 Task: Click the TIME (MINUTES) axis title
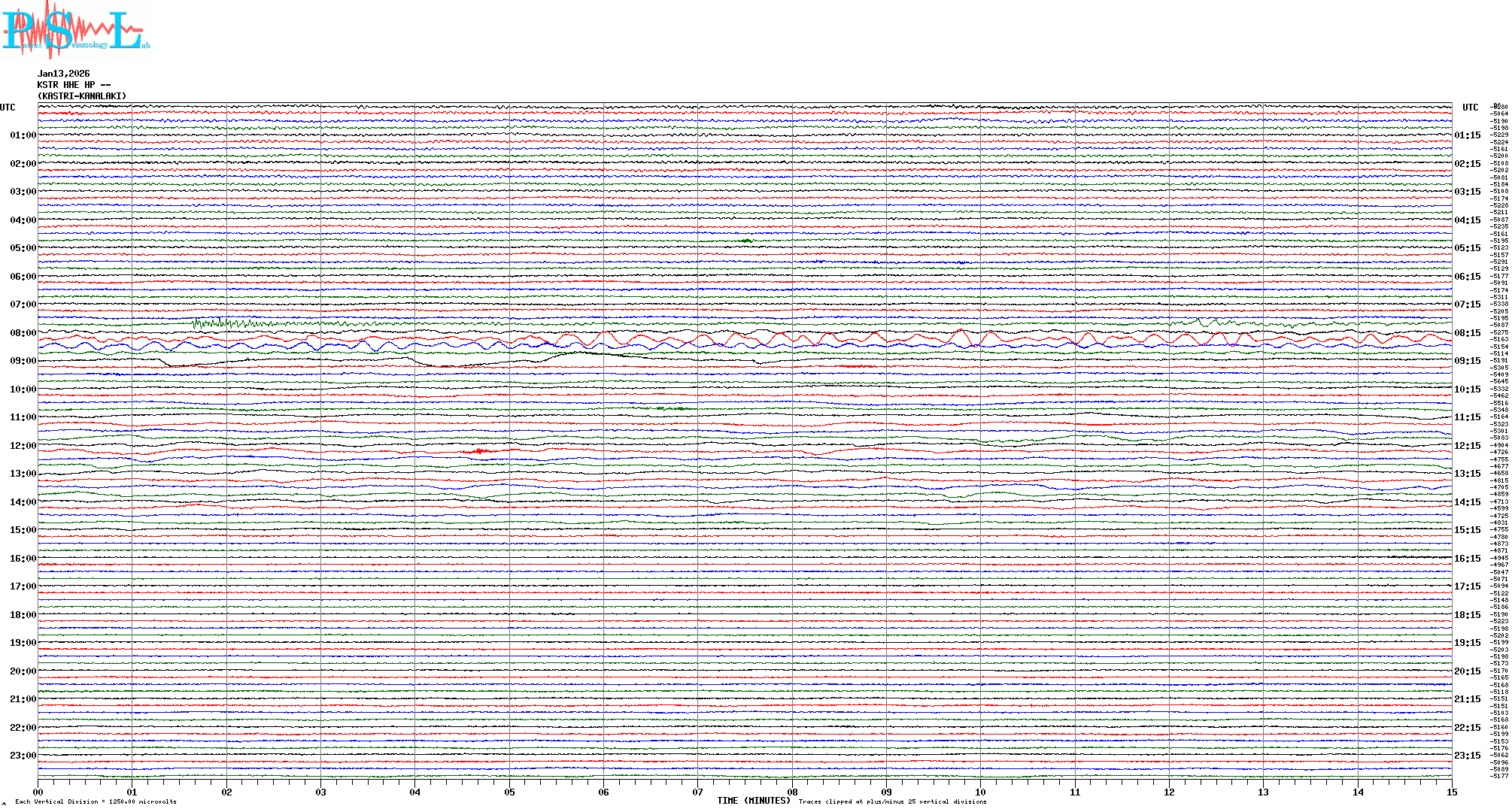tap(754, 801)
